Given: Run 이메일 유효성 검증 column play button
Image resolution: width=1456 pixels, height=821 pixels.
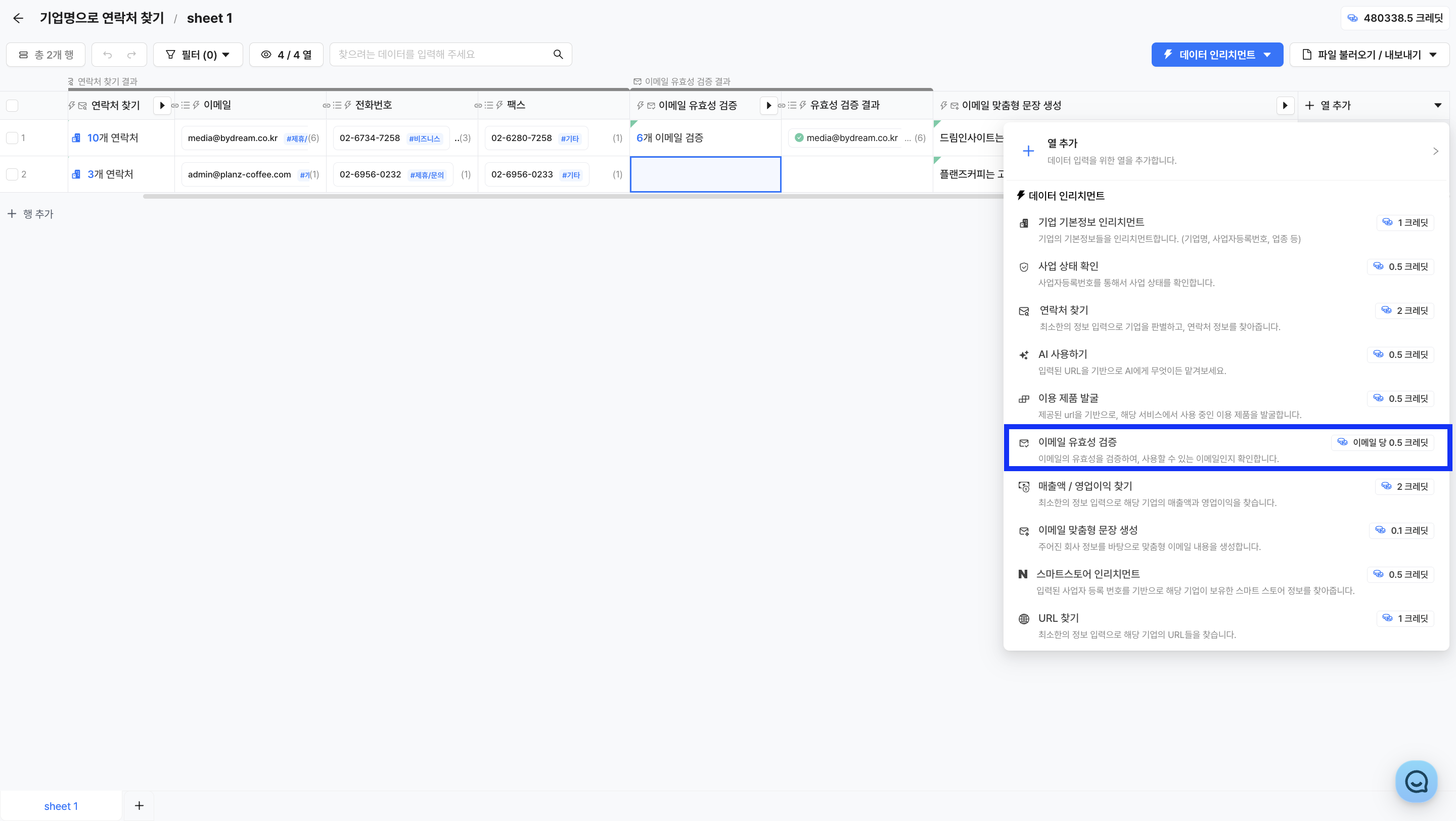Looking at the screenshot, I should pyautogui.click(x=768, y=105).
